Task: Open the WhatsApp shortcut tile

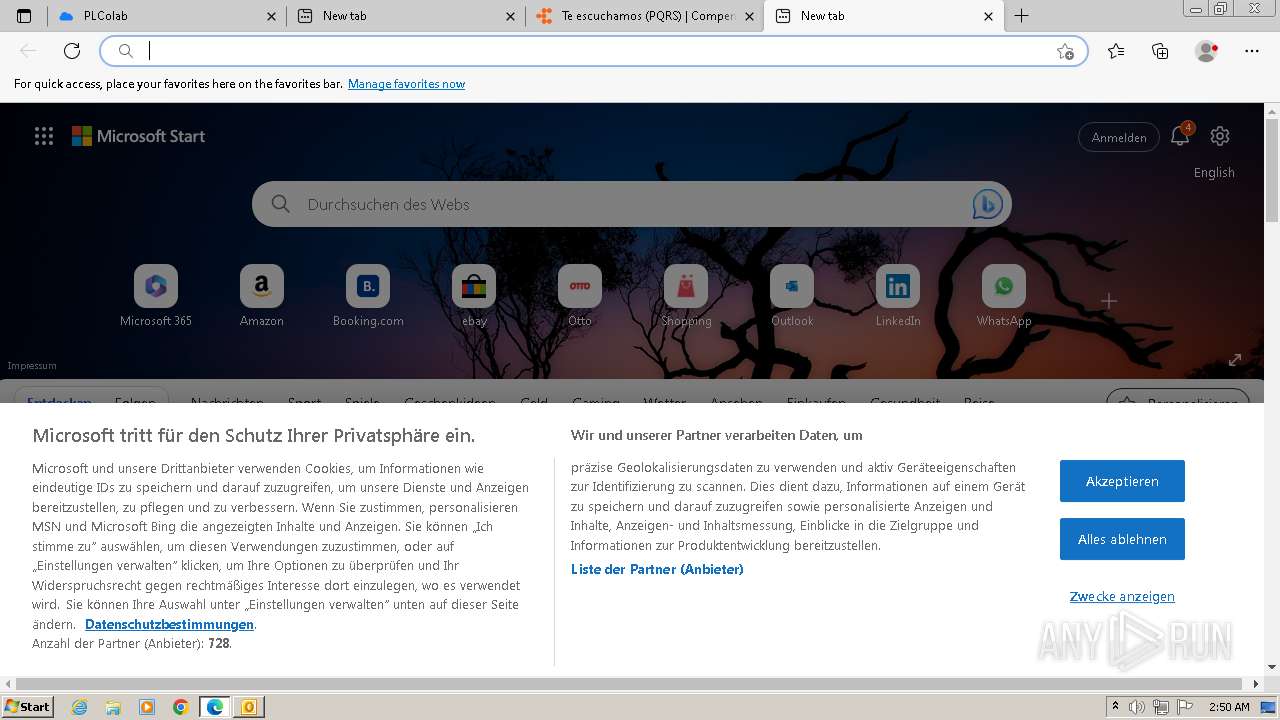Action: tap(1004, 296)
